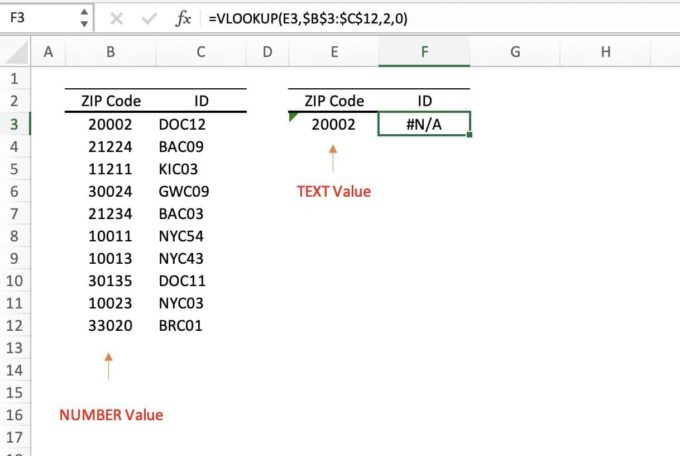Click the confirm checkmark formula entry icon

point(150,18)
